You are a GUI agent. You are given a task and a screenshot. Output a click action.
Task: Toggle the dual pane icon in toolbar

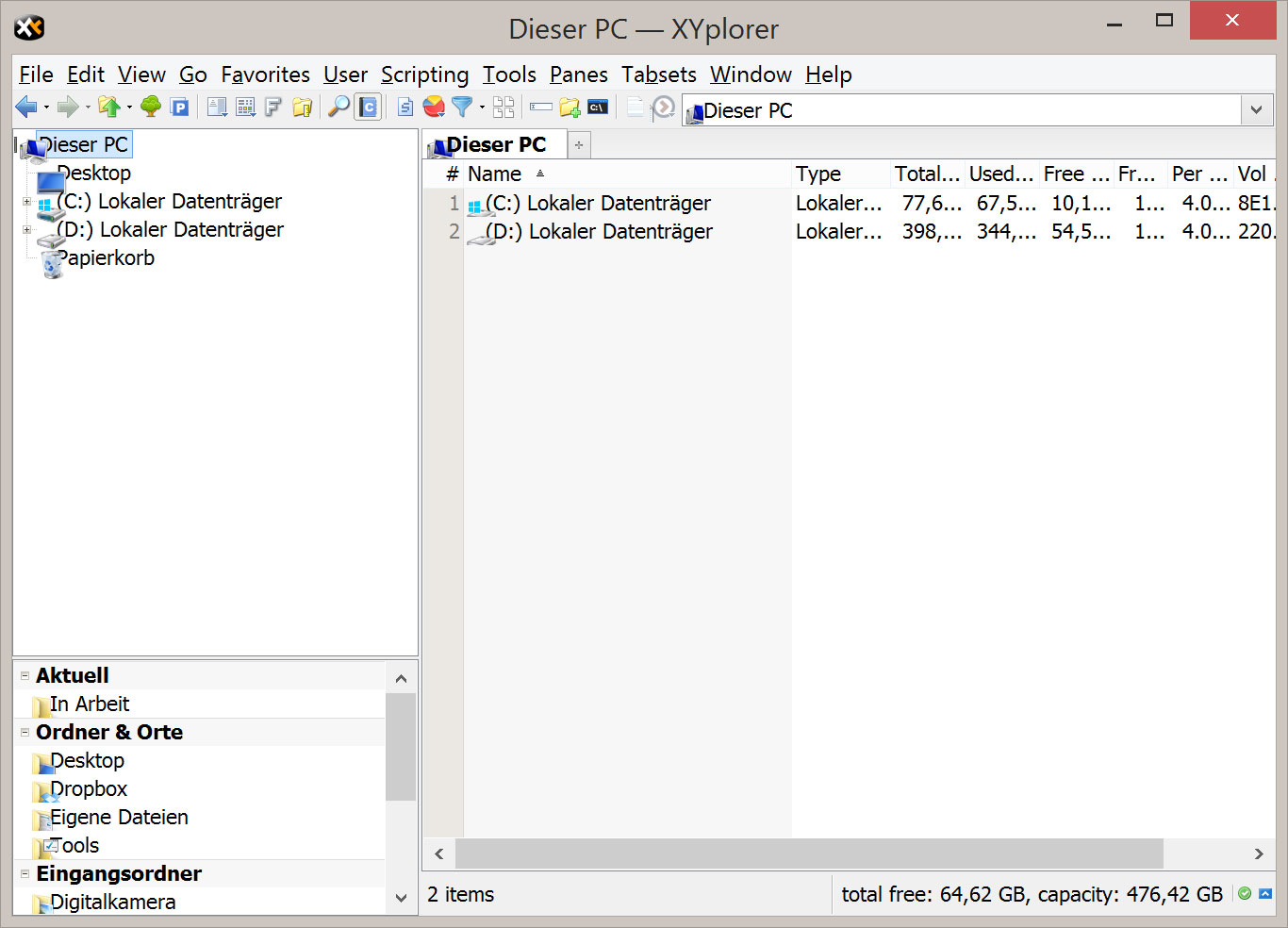[504, 108]
